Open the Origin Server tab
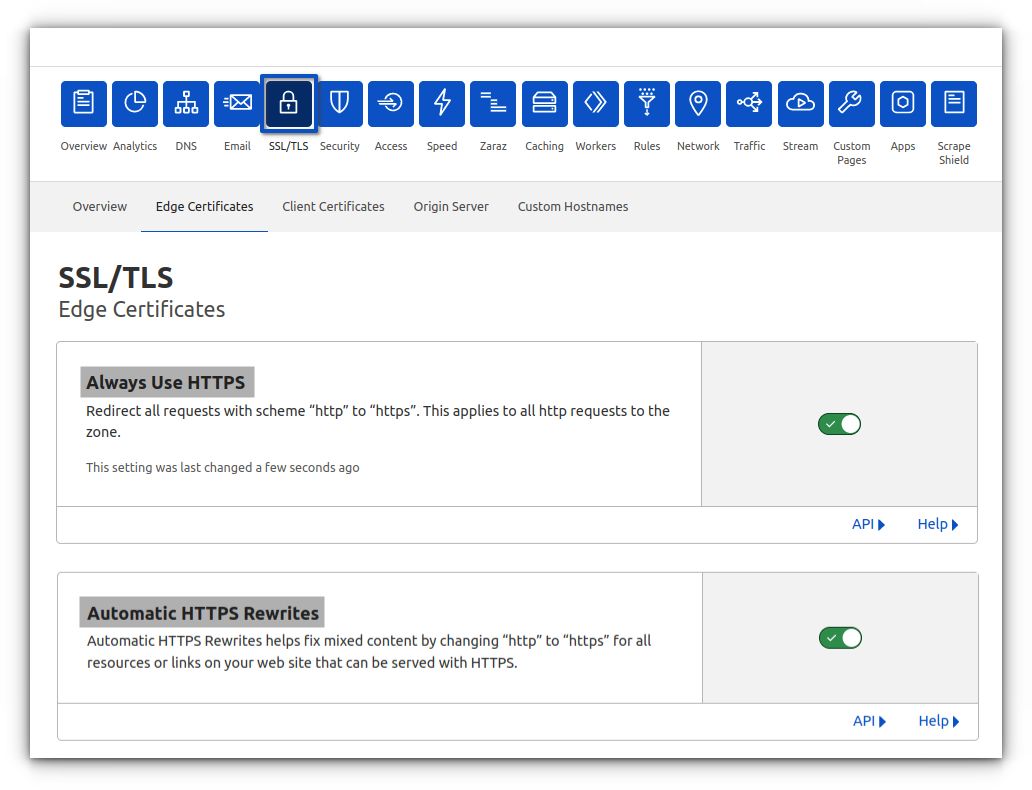The height and width of the screenshot is (790, 1032). (450, 206)
